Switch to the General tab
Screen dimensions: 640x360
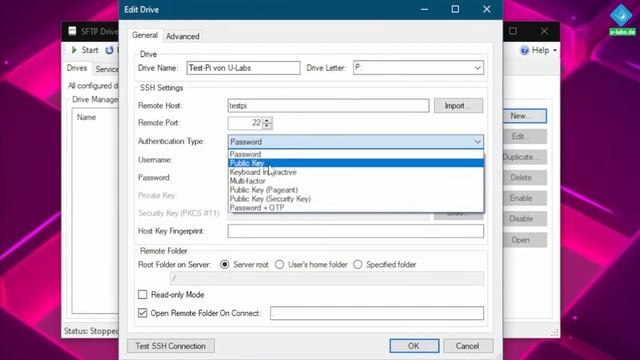(x=144, y=36)
